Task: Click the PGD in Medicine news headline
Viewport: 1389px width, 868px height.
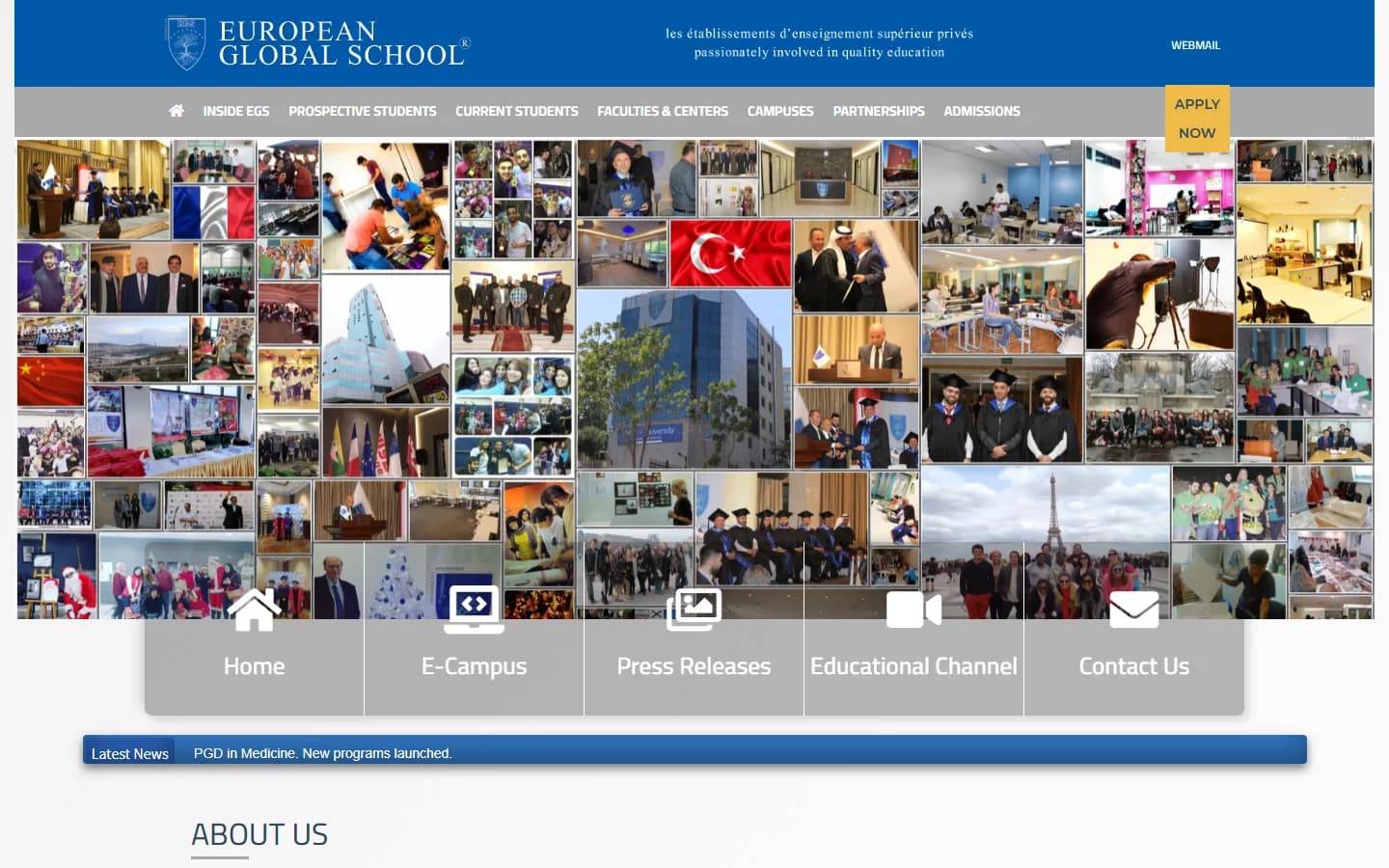Action: [322, 753]
